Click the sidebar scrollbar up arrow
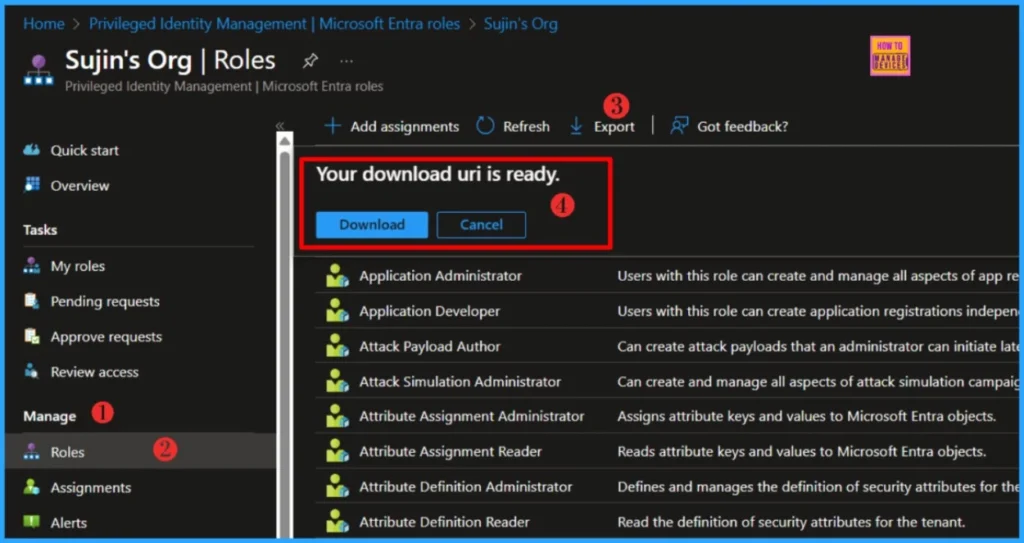Viewport: 1024px width, 543px height. point(285,141)
